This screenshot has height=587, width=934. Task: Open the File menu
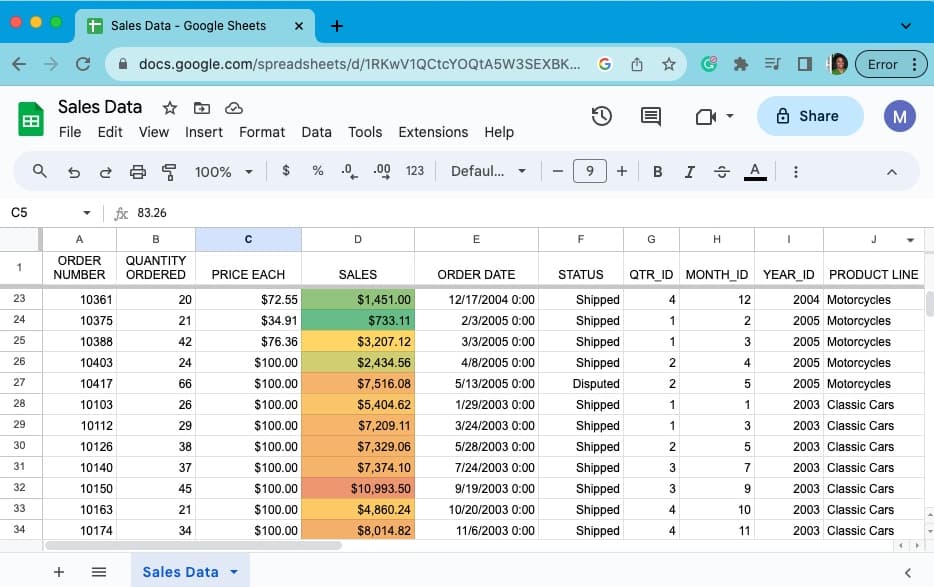point(70,132)
